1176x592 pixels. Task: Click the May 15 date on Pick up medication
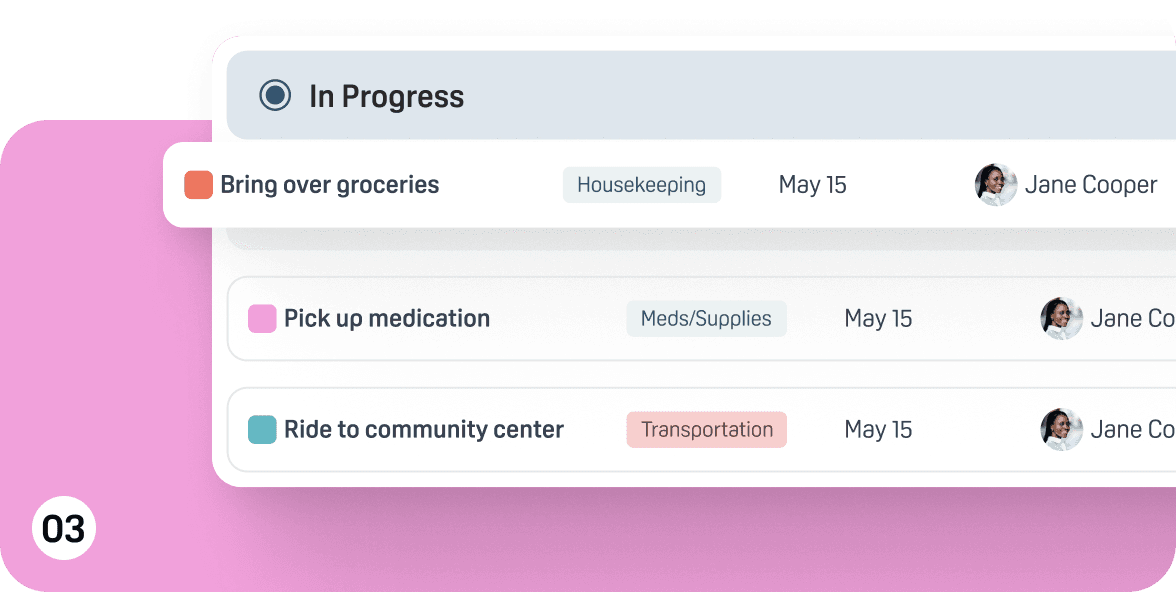tap(878, 318)
